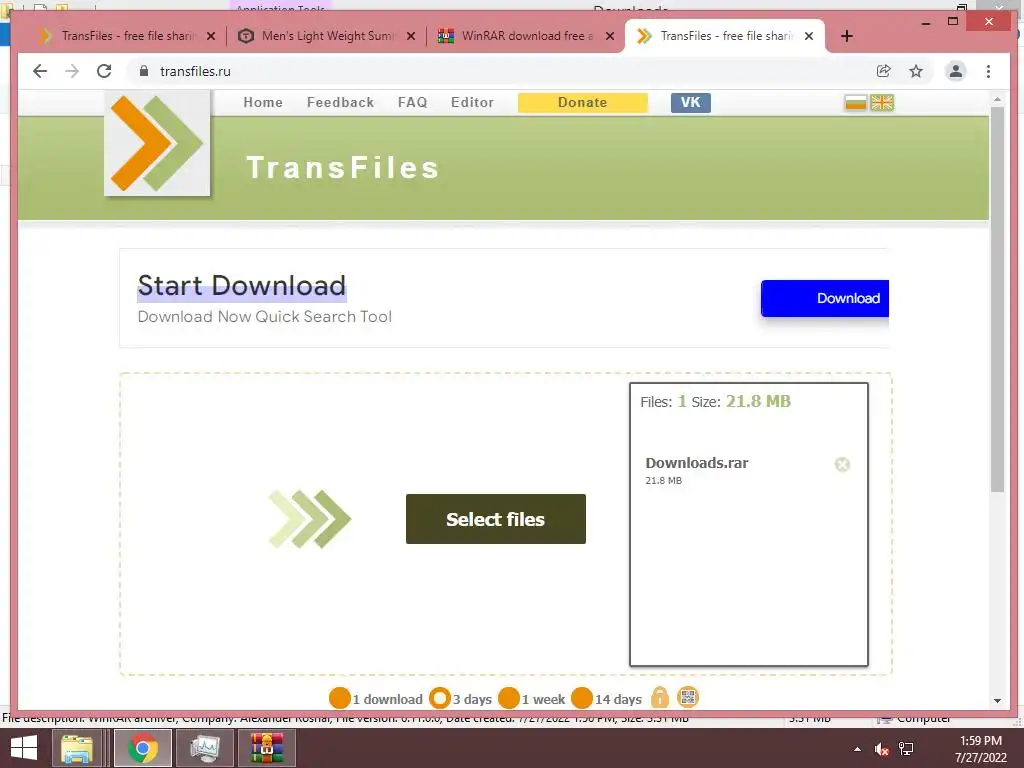Open File Explorer from the taskbar
This screenshot has width=1024, height=768.
click(x=77, y=748)
